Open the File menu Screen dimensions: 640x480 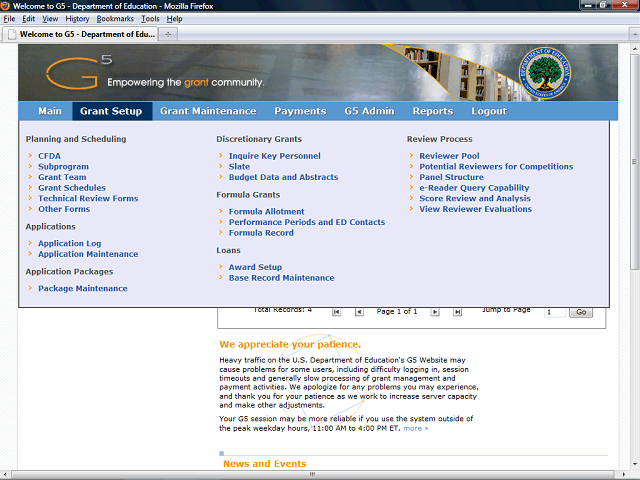point(9,19)
